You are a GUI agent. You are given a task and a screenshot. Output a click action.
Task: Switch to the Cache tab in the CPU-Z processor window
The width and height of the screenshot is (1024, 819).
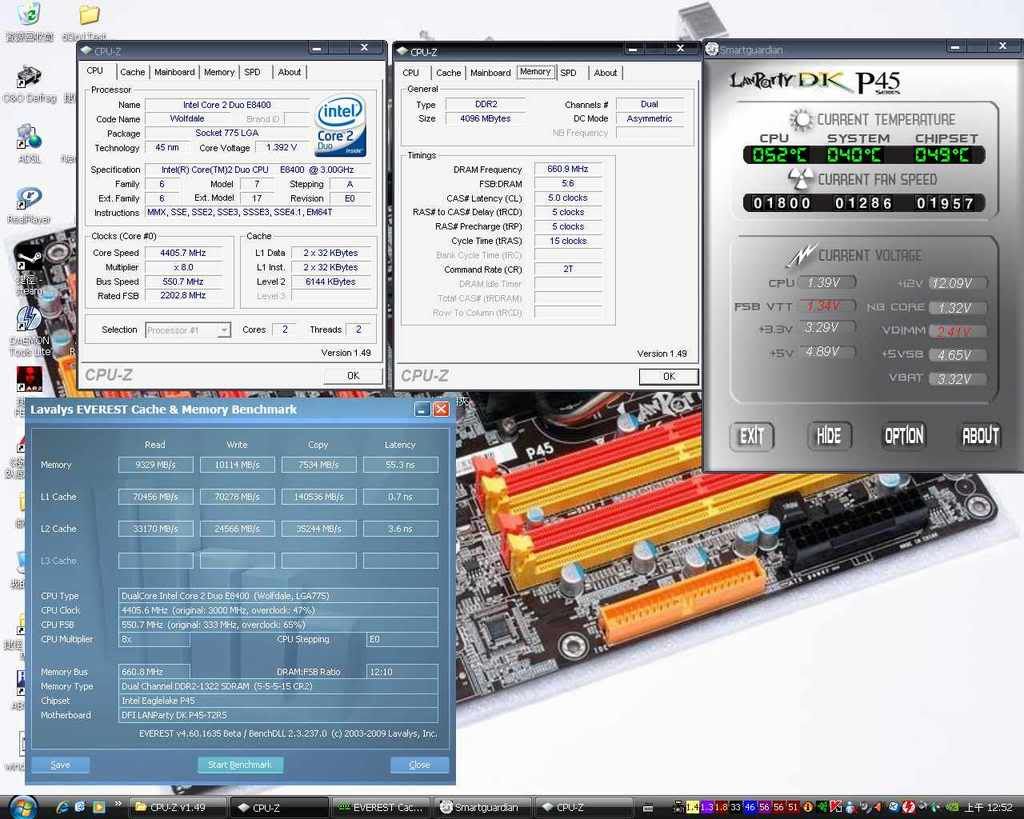tap(133, 72)
